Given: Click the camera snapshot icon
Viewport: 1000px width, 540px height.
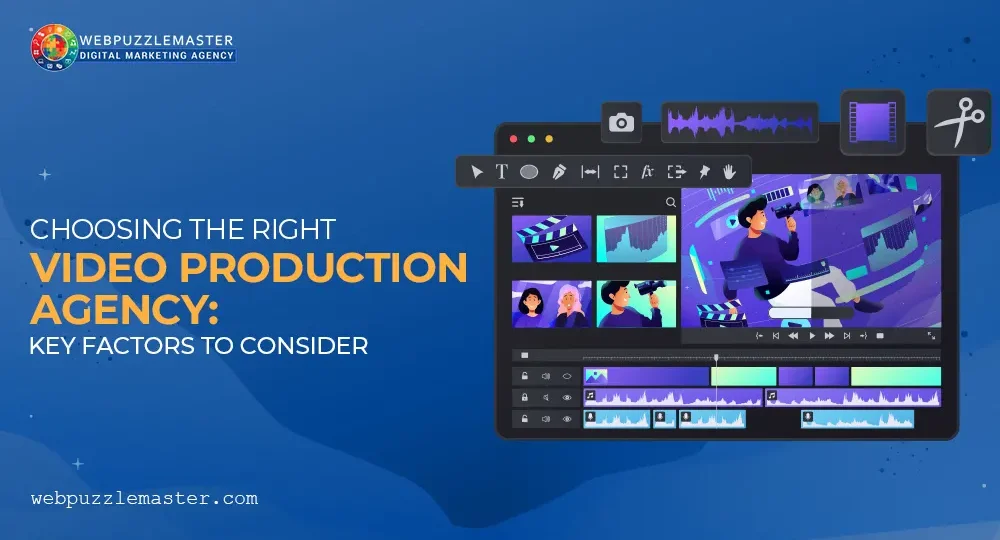Looking at the screenshot, I should [x=621, y=123].
